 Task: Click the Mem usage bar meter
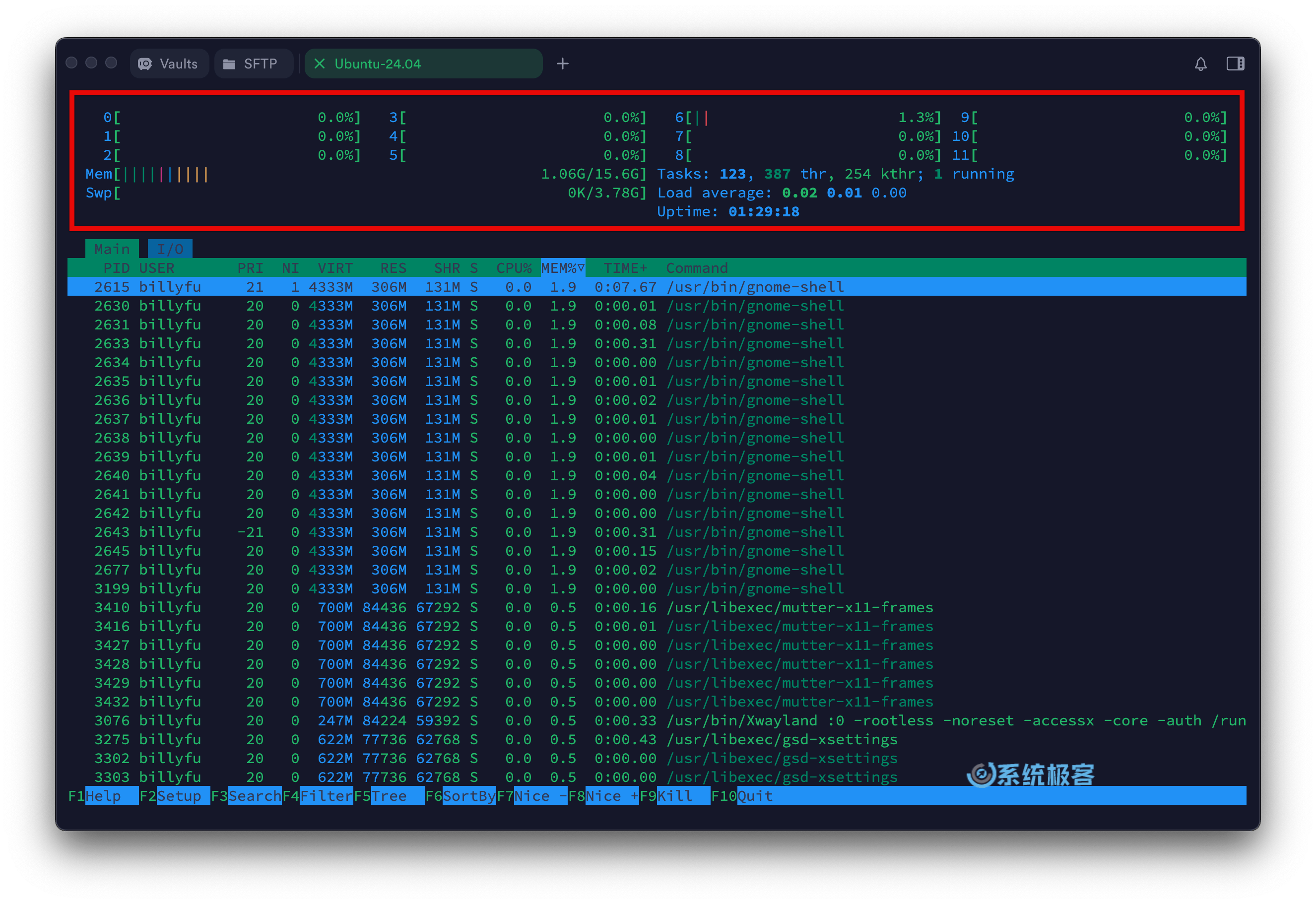tap(366, 174)
